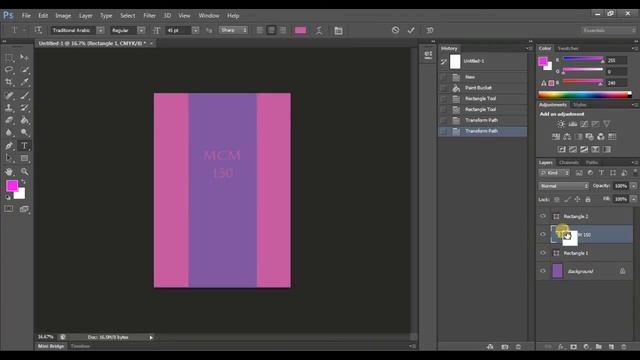Click the foreground color swatch in toolbox
Viewport: 640px width, 360px height.
pos(12,186)
